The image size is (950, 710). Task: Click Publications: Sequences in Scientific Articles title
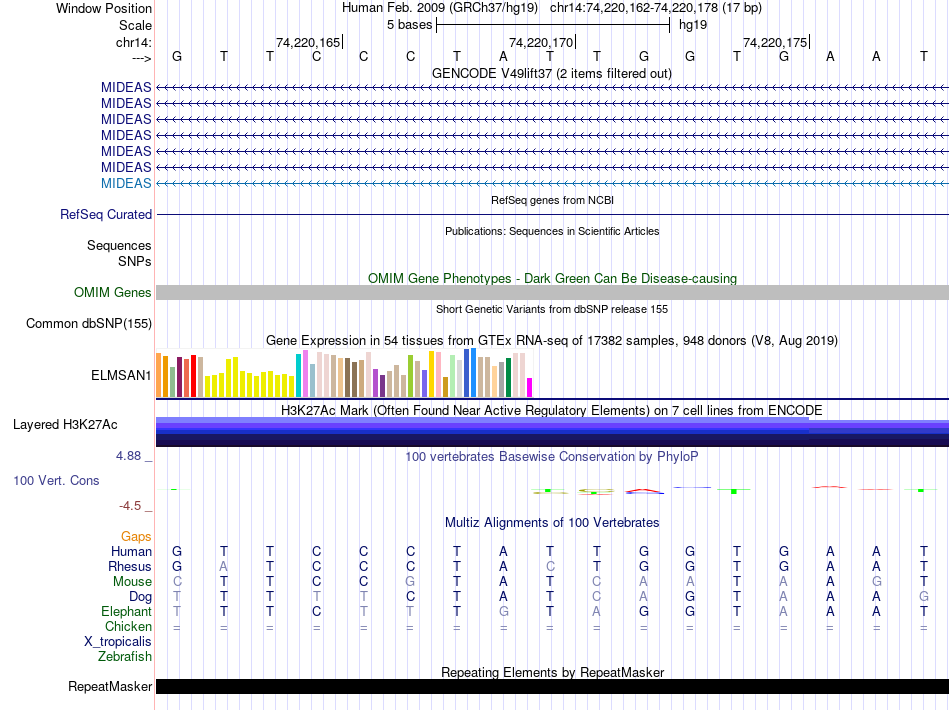point(552,231)
